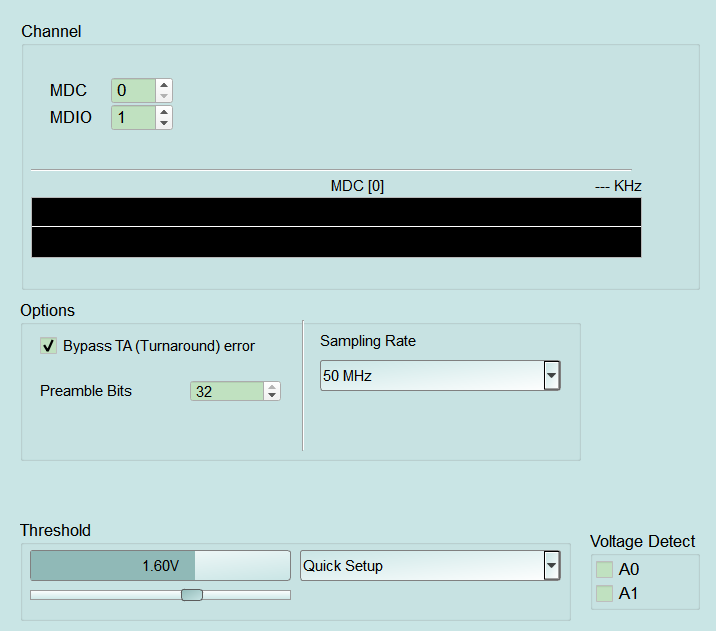Screen dimensions: 716x631
Task: Click the MDIO channel value field
Action: click(133, 117)
